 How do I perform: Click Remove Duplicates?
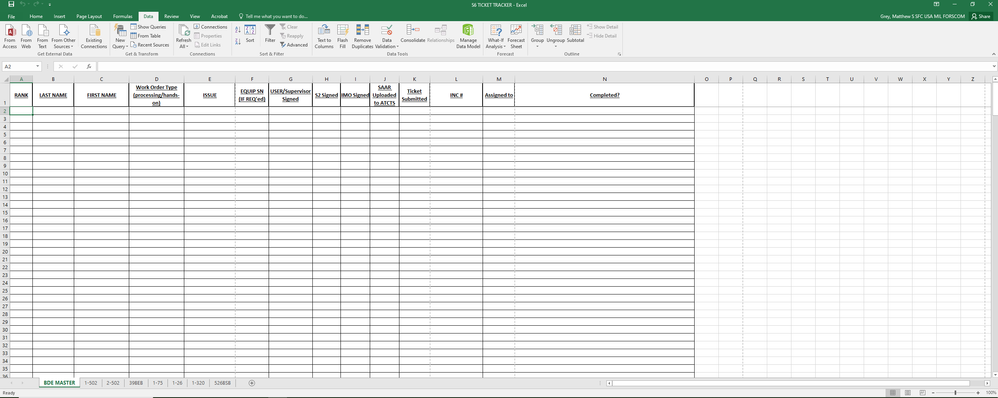pyautogui.click(x=362, y=36)
